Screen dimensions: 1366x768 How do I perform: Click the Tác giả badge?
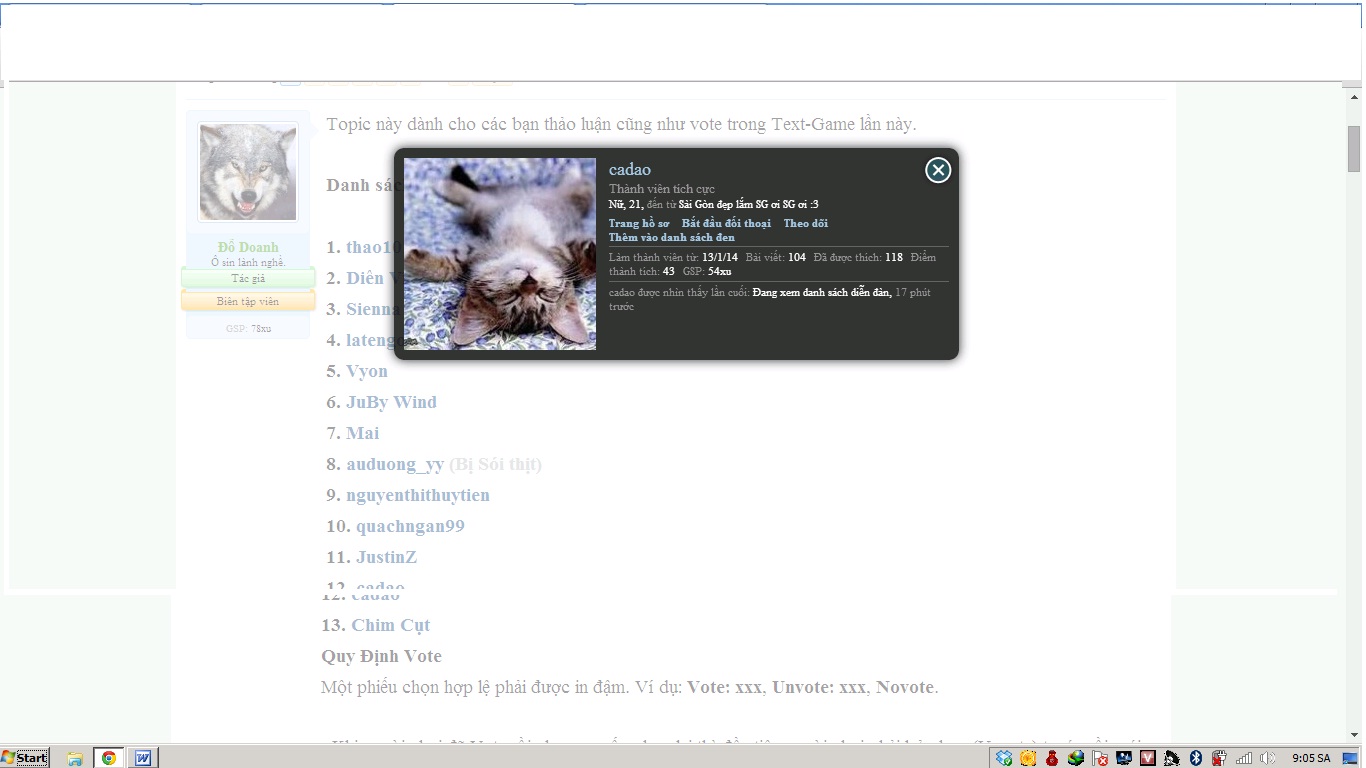coord(248,278)
